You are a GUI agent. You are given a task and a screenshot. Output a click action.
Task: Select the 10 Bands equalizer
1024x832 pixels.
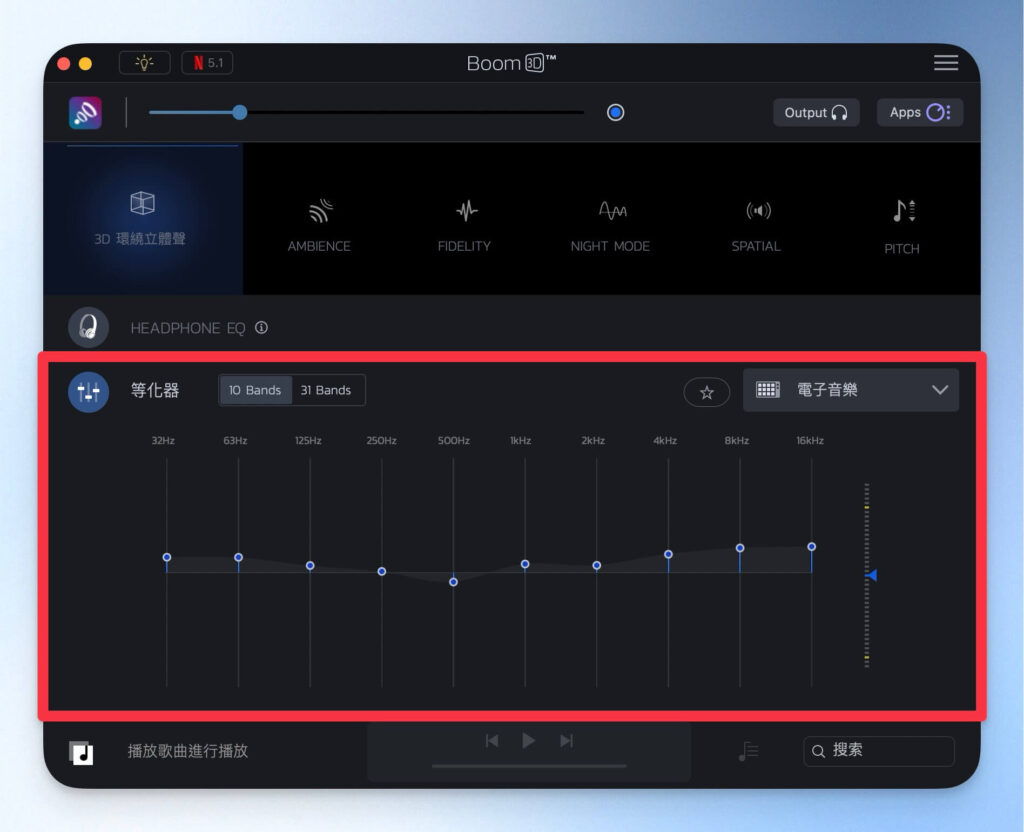tap(255, 390)
